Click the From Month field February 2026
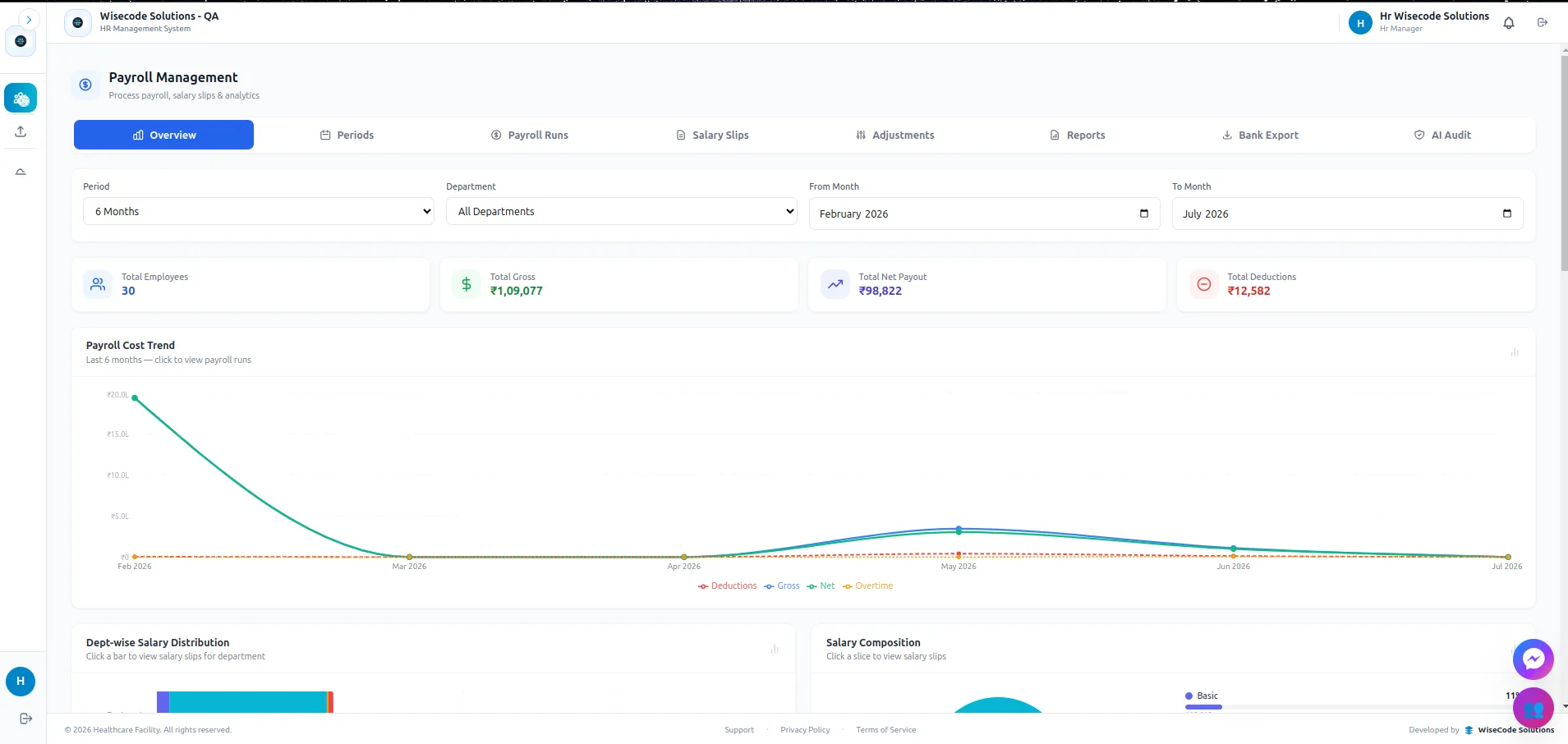The image size is (1568, 744). [984, 214]
